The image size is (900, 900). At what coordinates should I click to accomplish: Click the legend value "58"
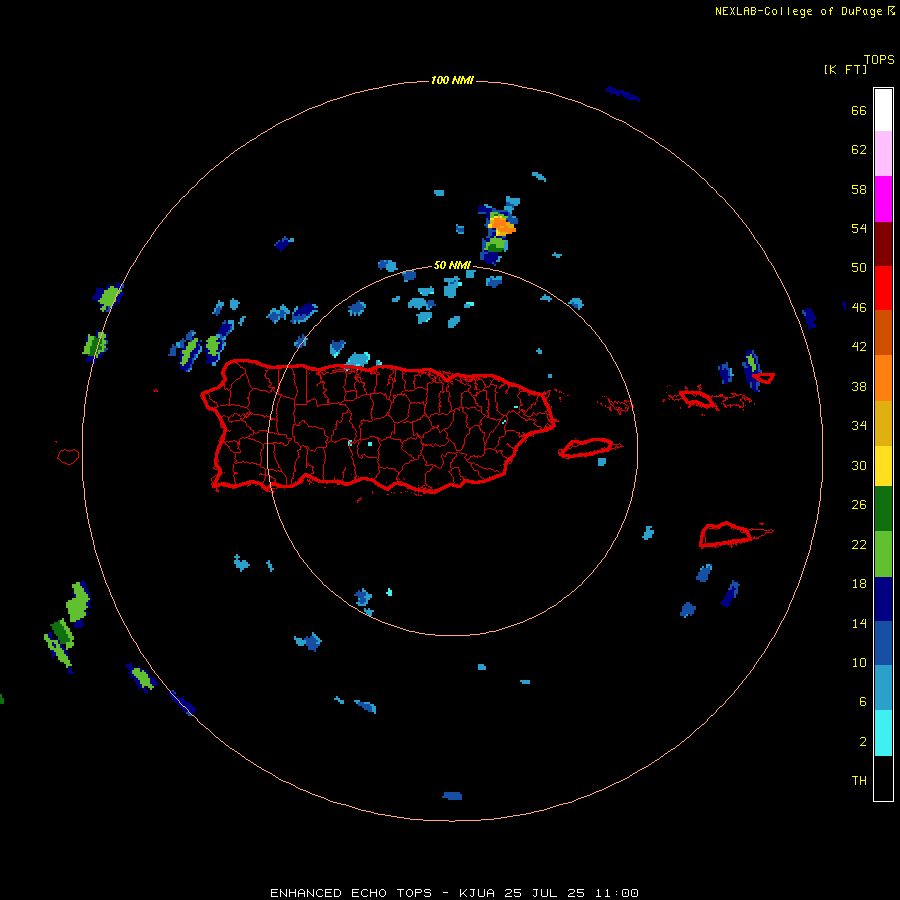click(859, 189)
